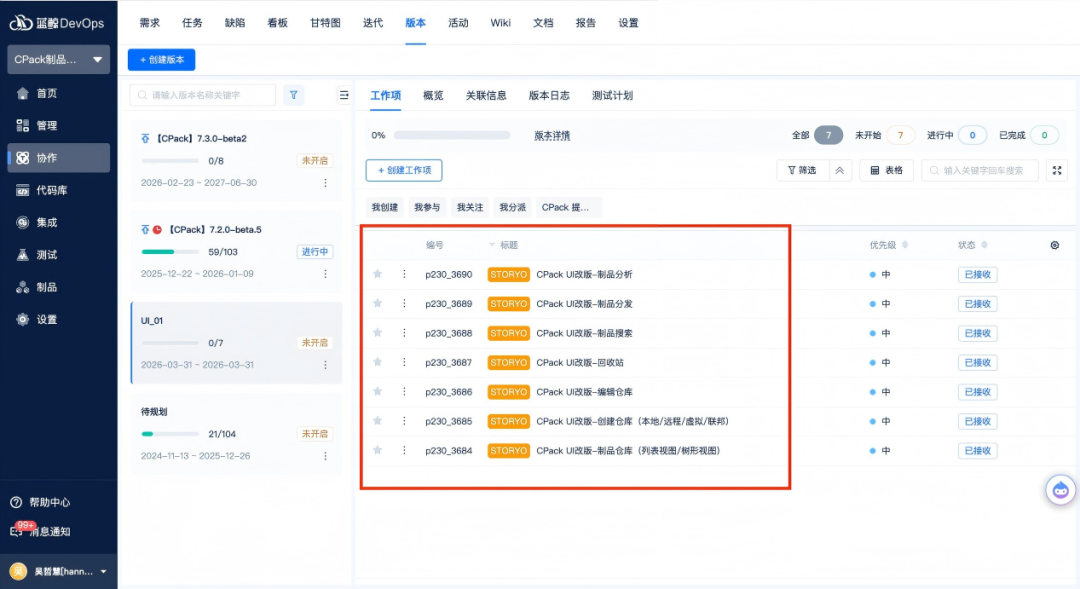1080x589 pixels.
Task: Go to the 甘特图 top menu
Action: [x=325, y=23]
